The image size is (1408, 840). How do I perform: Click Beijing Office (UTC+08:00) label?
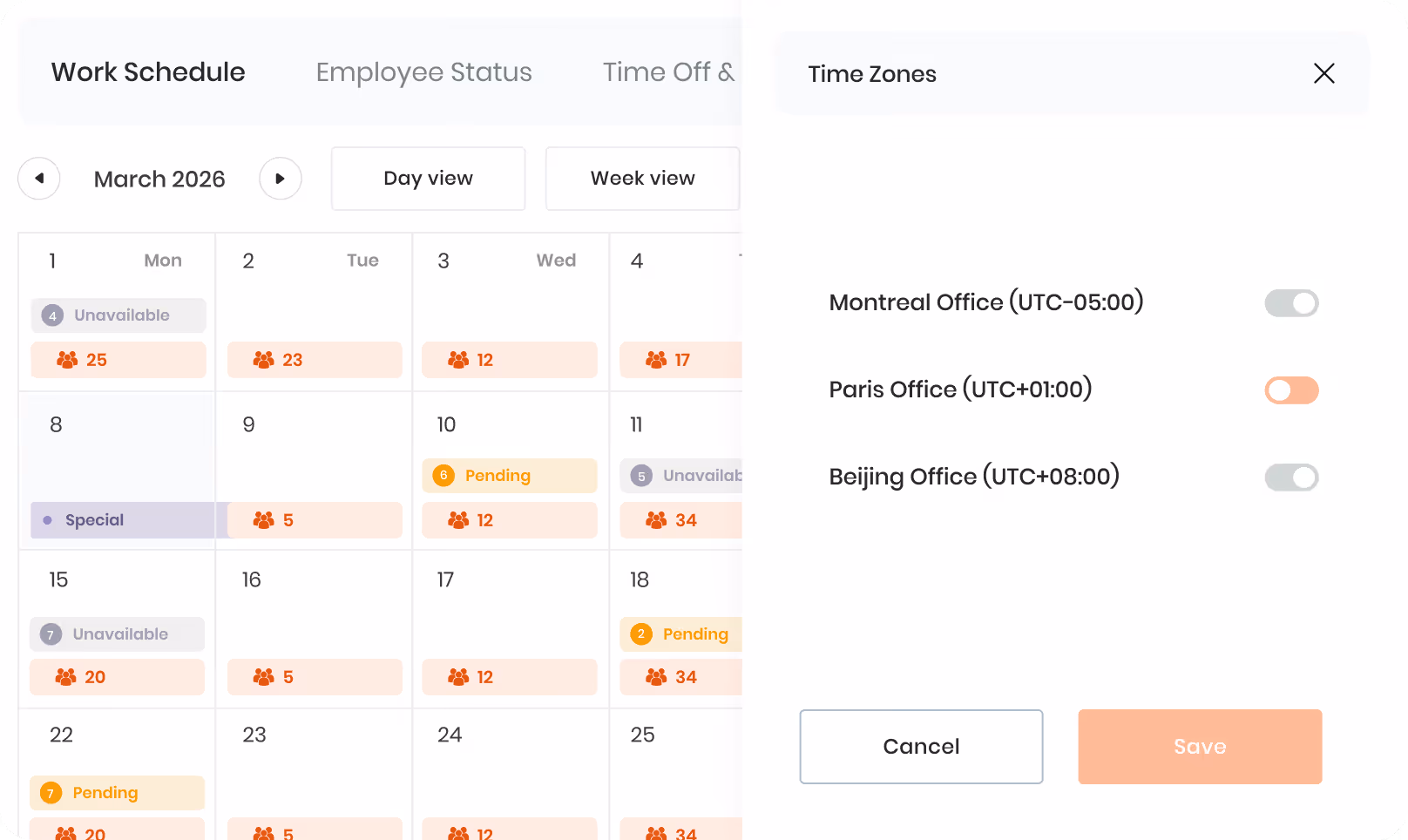pyautogui.click(x=974, y=477)
